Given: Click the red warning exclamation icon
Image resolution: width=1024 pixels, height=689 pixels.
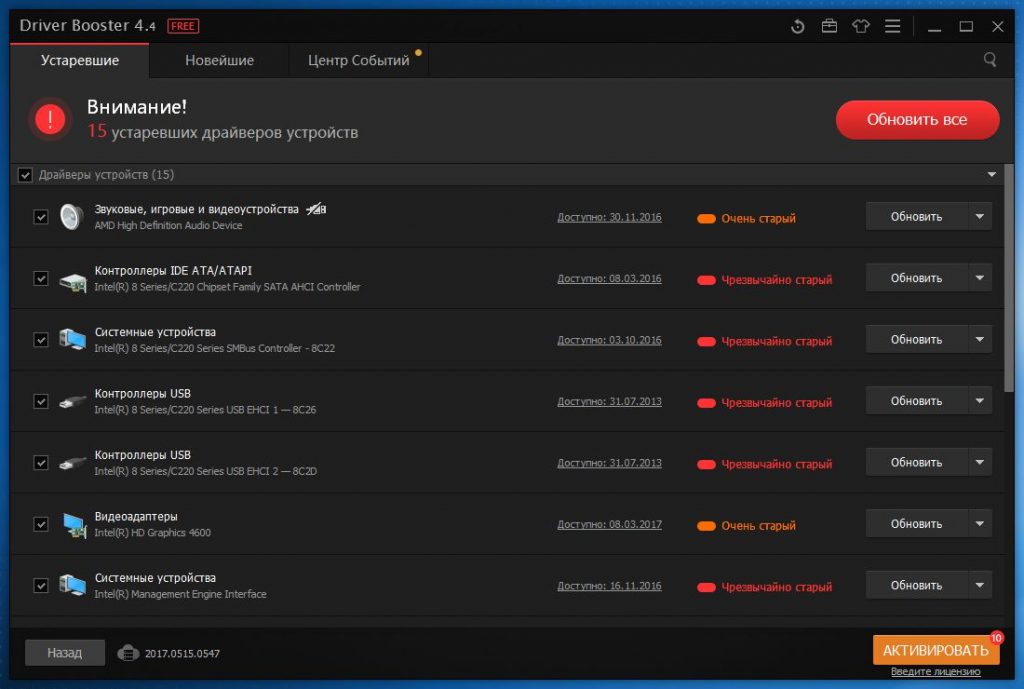Looking at the screenshot, I should [48, 120].
